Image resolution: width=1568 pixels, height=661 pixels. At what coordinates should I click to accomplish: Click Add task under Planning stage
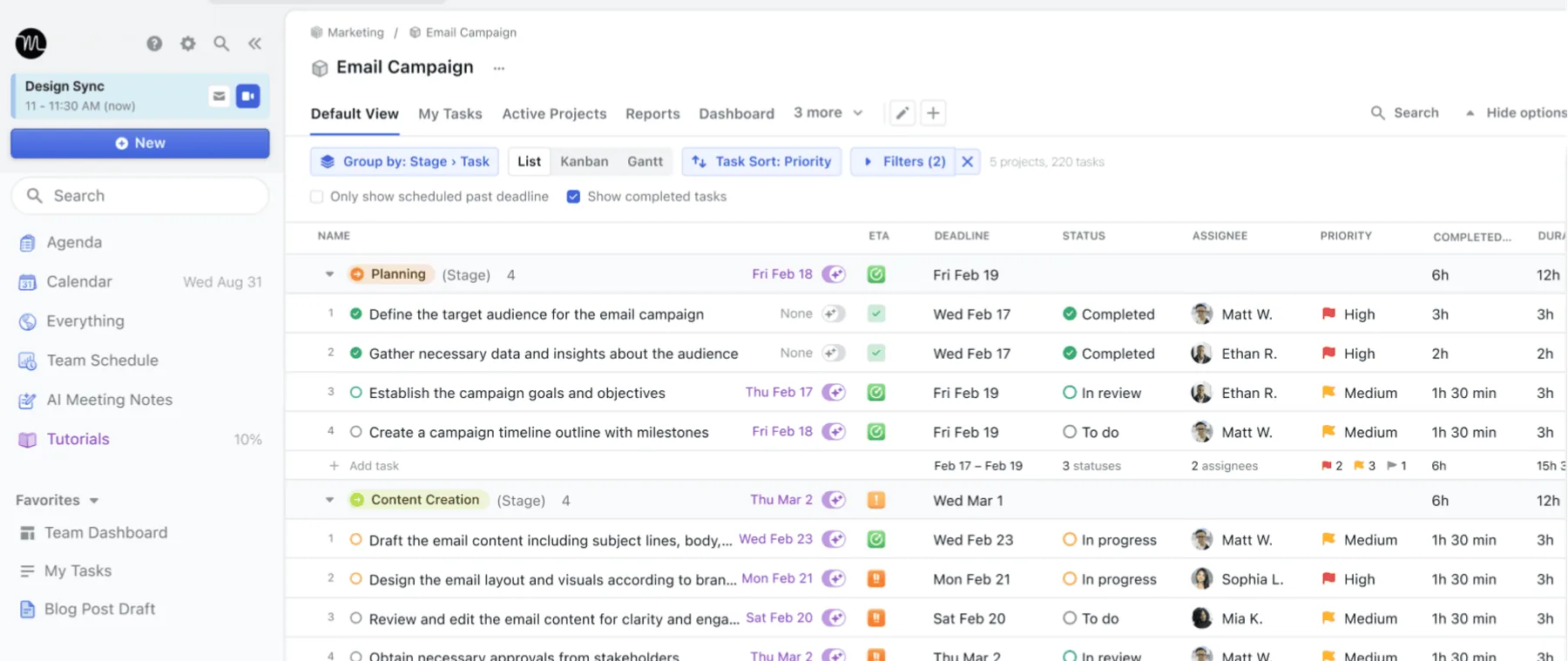365,466
